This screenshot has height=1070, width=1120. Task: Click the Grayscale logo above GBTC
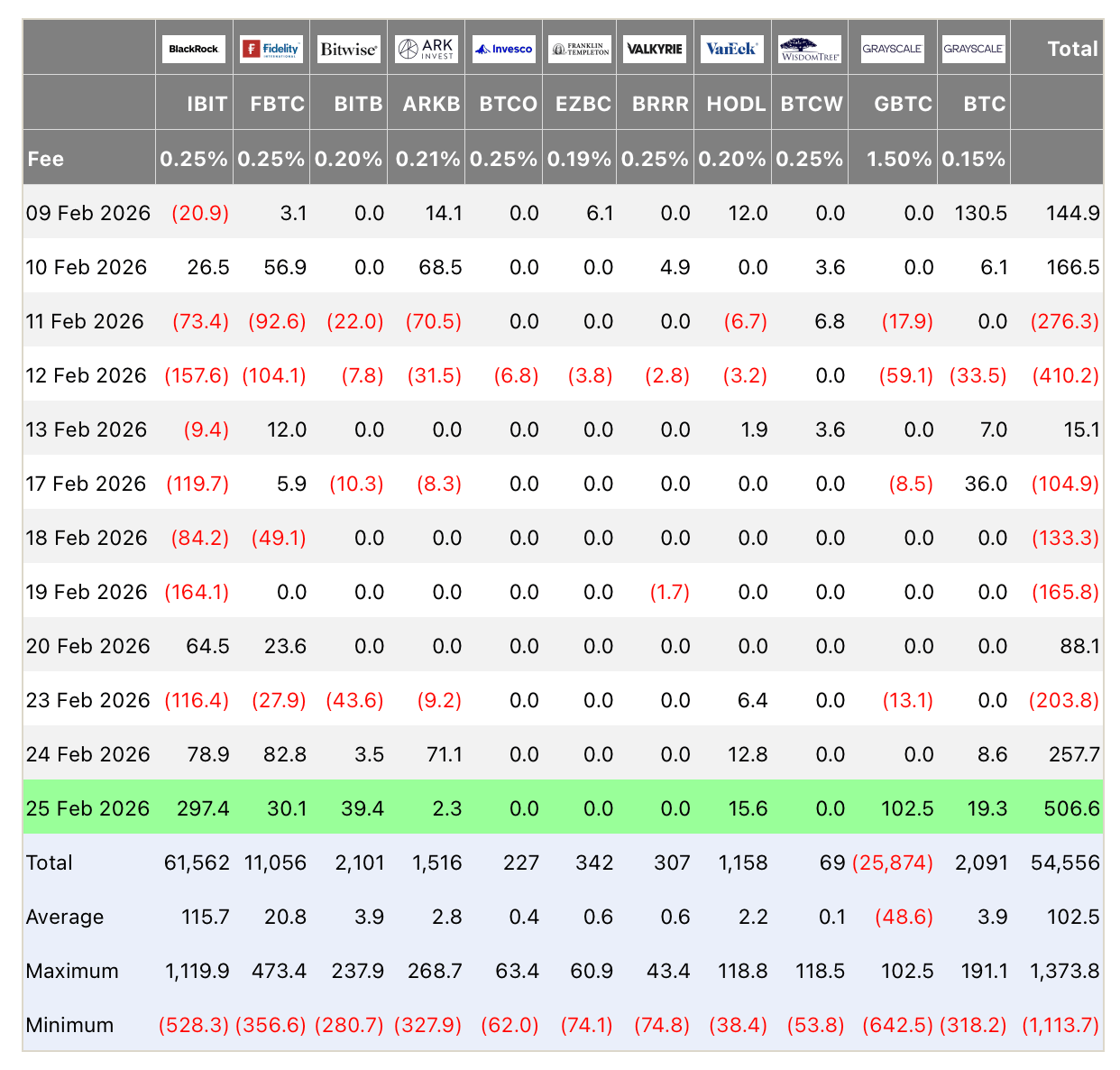click(892, 49)
